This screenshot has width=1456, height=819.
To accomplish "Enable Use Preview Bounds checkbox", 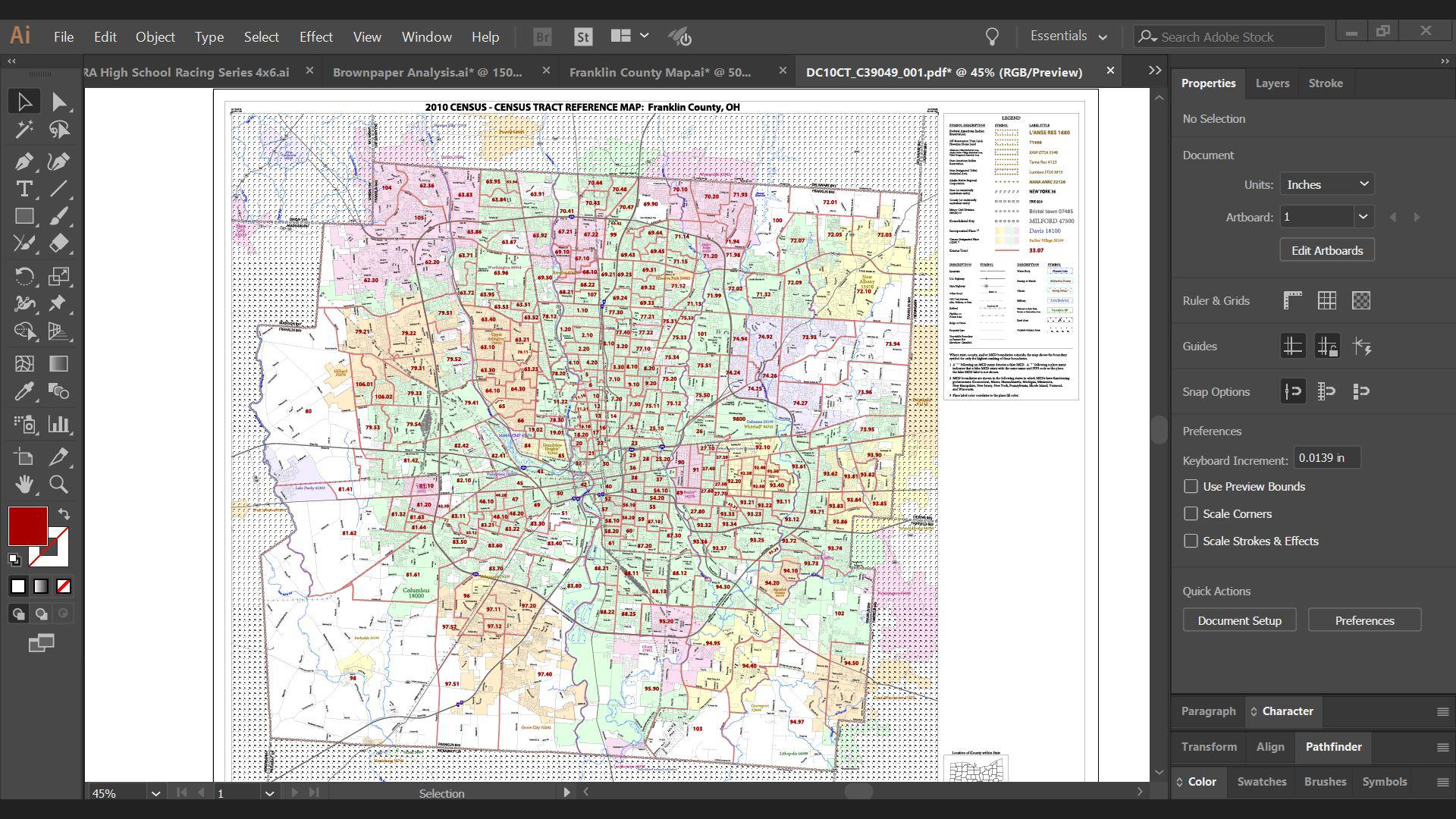I will (1191, 487).
